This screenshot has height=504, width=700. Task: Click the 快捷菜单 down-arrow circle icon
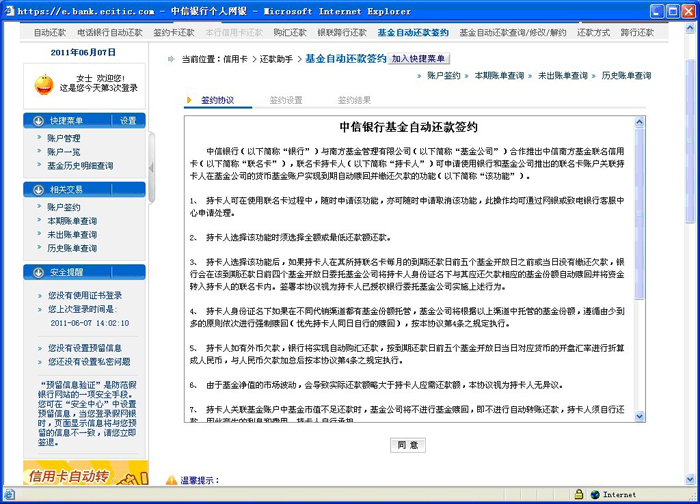click(x=39, y=120)
